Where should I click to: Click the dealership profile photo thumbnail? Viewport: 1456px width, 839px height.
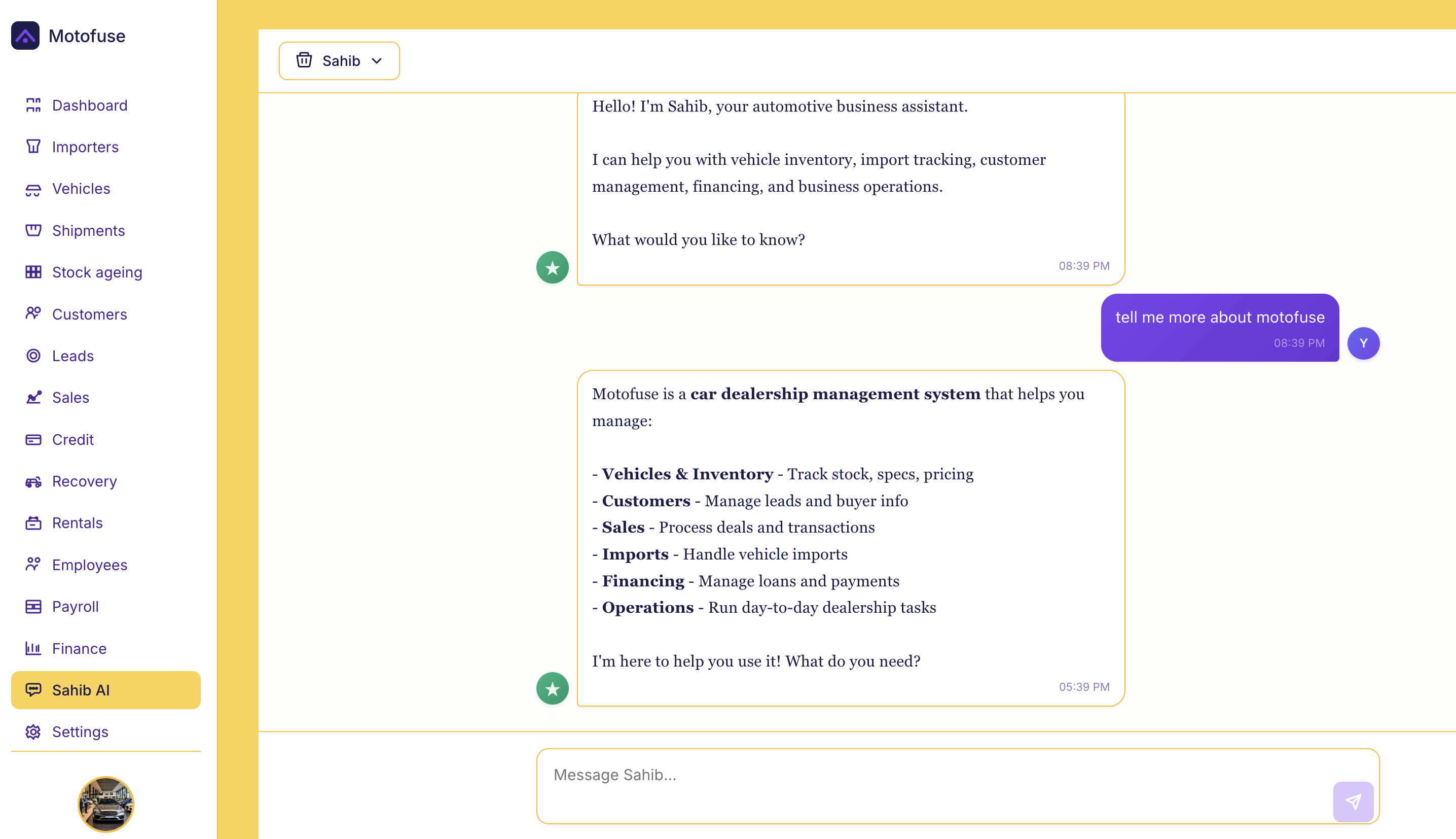pyautogui.click(x=106, y=805)
